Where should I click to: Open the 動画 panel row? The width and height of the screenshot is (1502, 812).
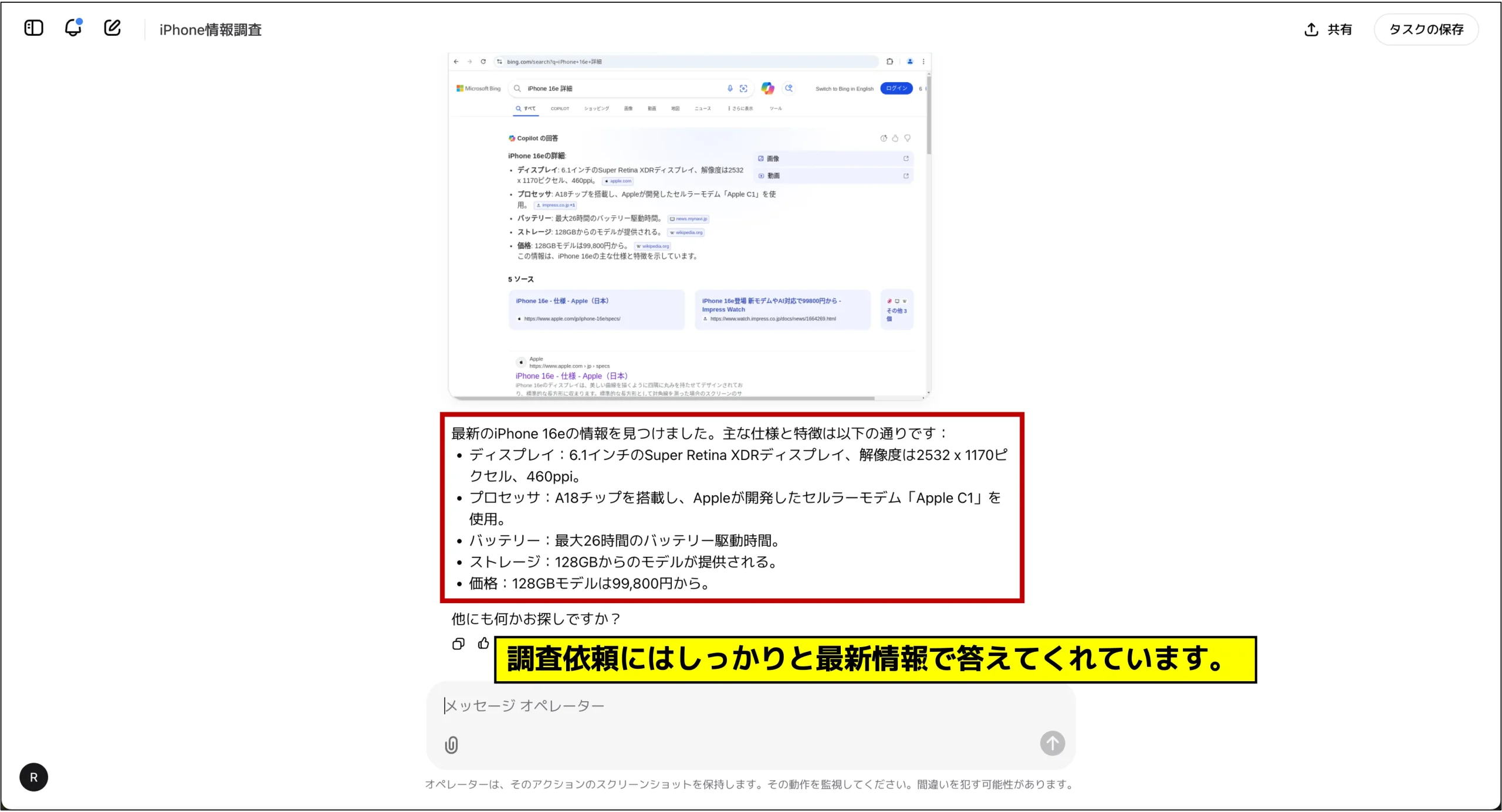click(x=833, y=175)
